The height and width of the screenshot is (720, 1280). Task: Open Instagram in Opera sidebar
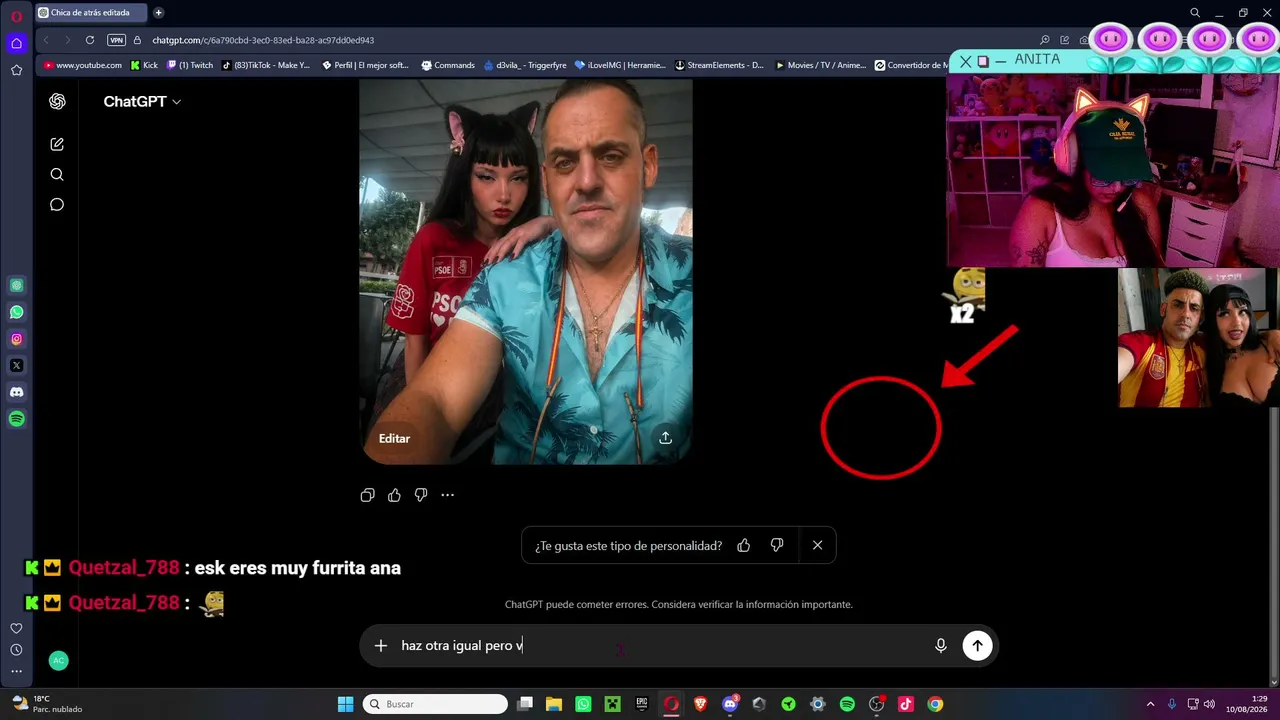16,339
